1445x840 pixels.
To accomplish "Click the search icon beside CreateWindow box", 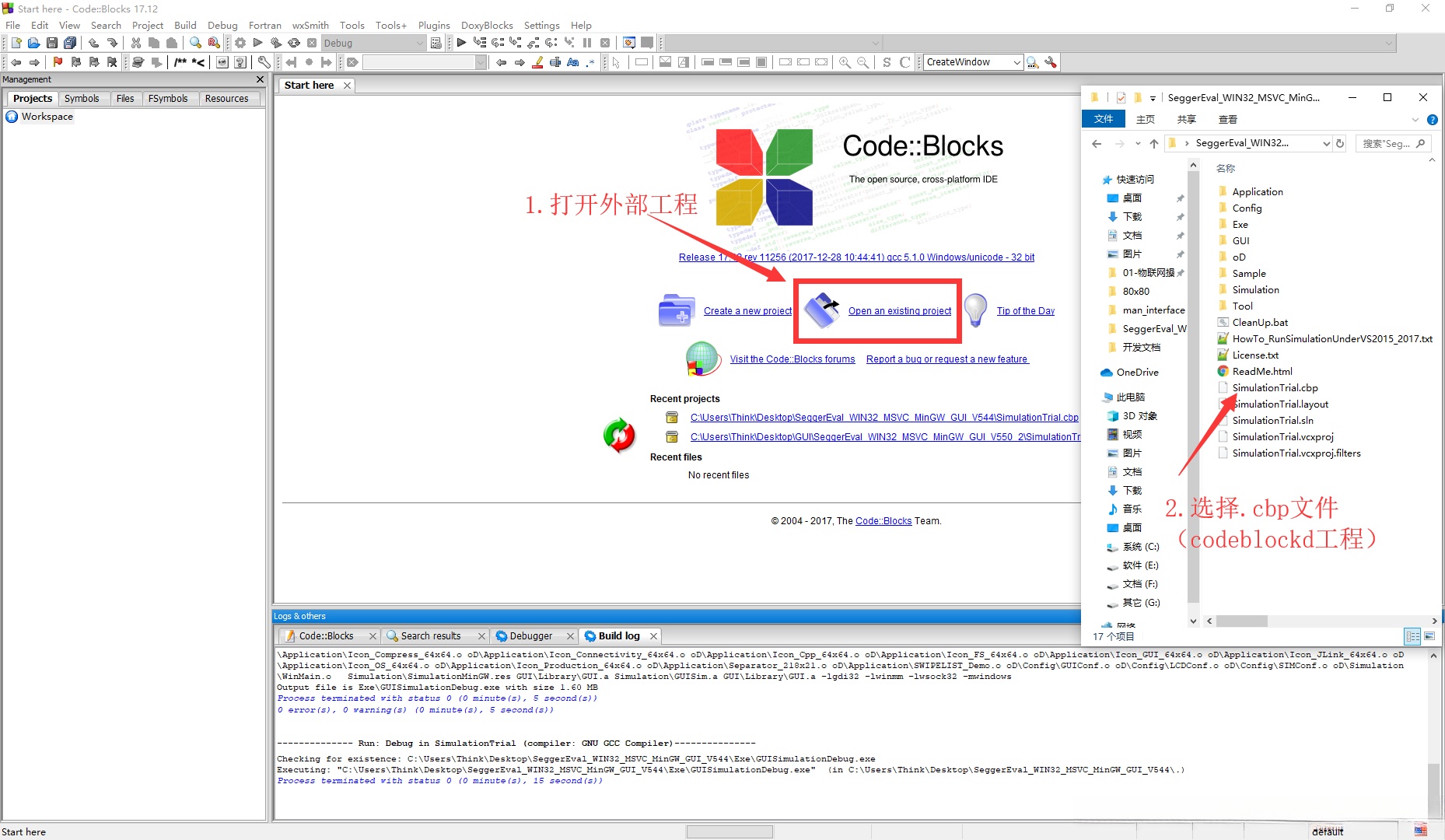I will tap(1033, 62).
